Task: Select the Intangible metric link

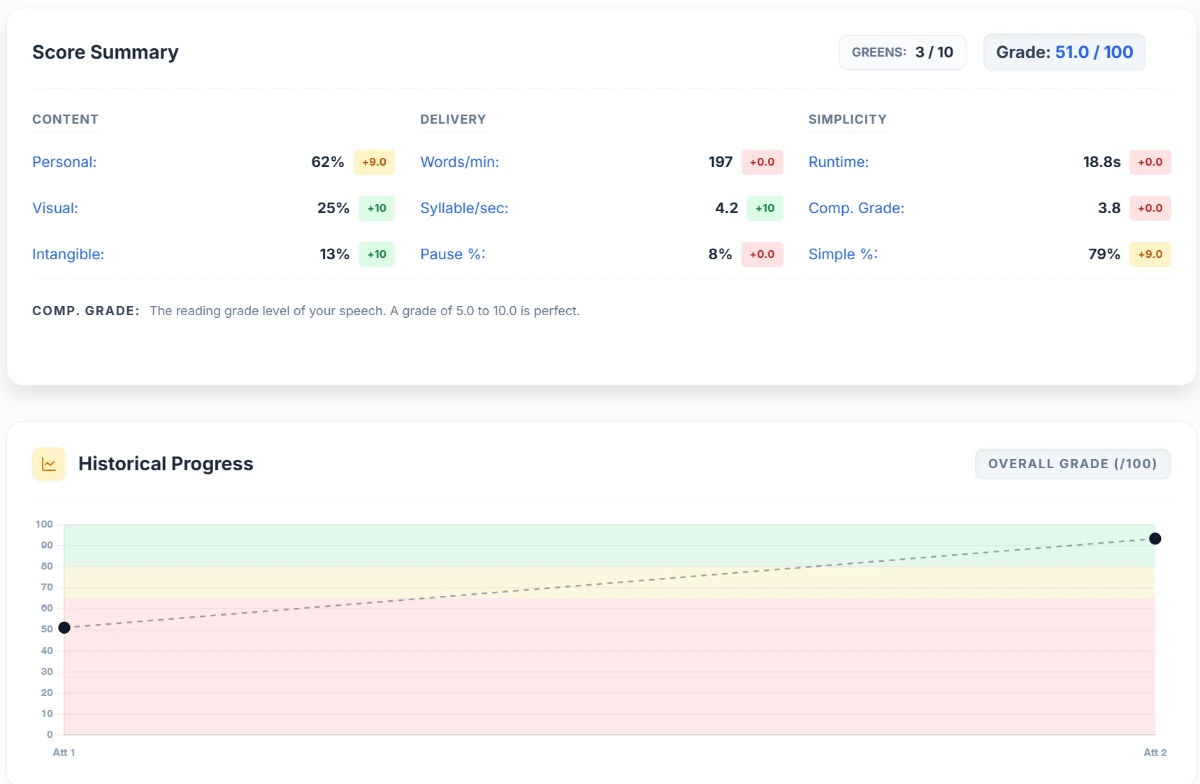Action: pyautogui.click(x=68, y=254)
